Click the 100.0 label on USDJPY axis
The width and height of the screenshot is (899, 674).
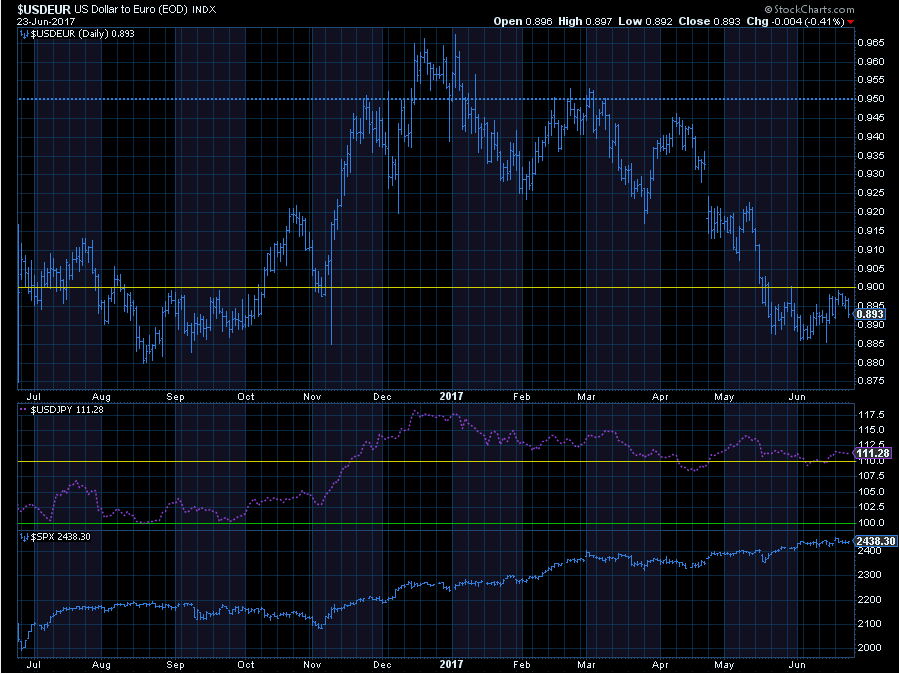tap(871, 523)
